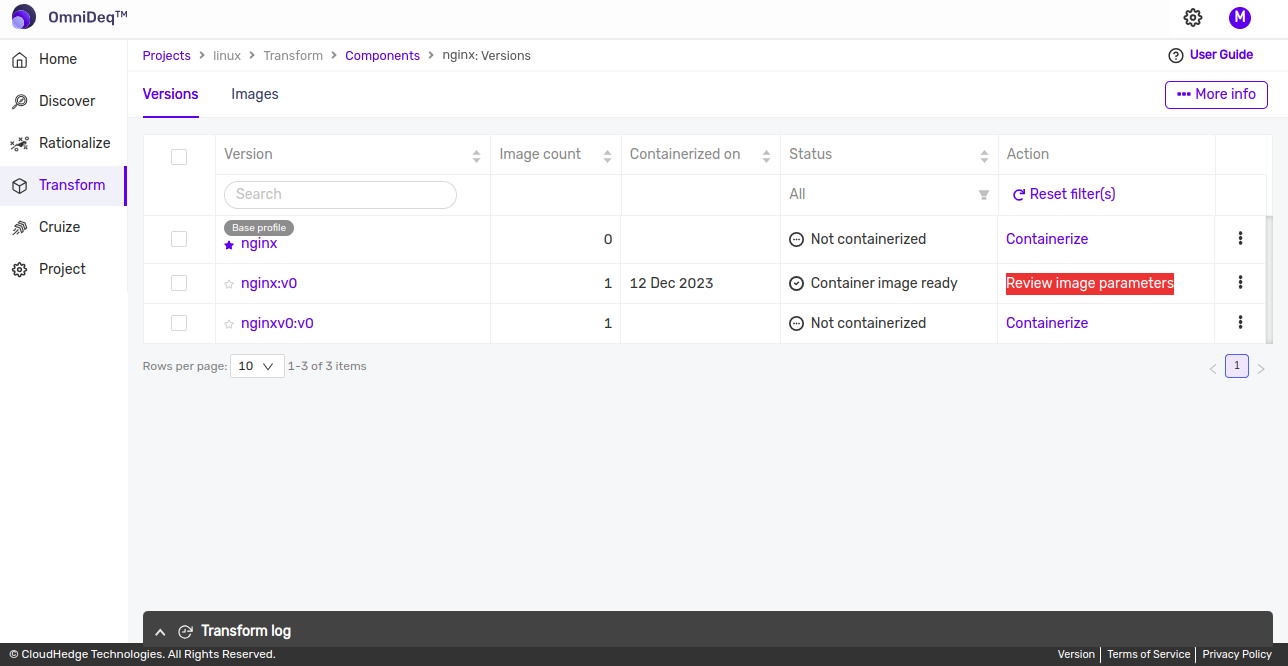
Task: Open Cruize in the sidebar
Action: [64, 227]
